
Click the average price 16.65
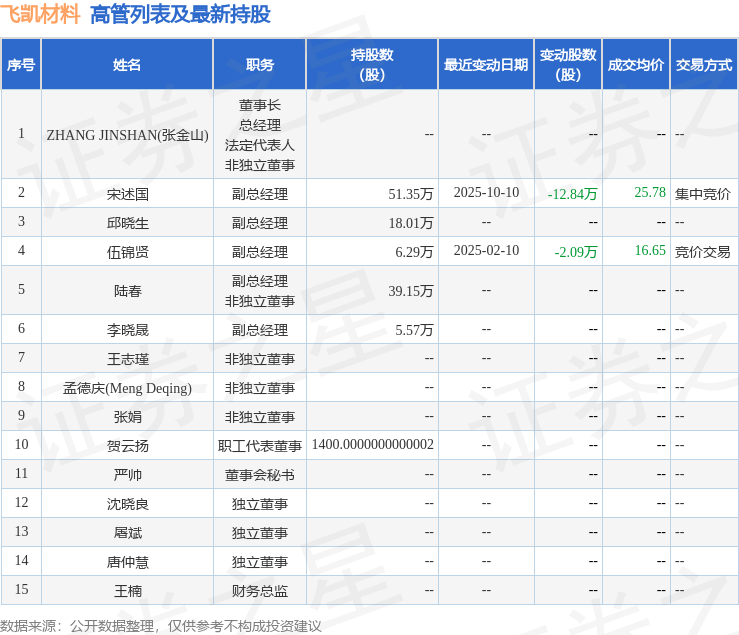650,250
